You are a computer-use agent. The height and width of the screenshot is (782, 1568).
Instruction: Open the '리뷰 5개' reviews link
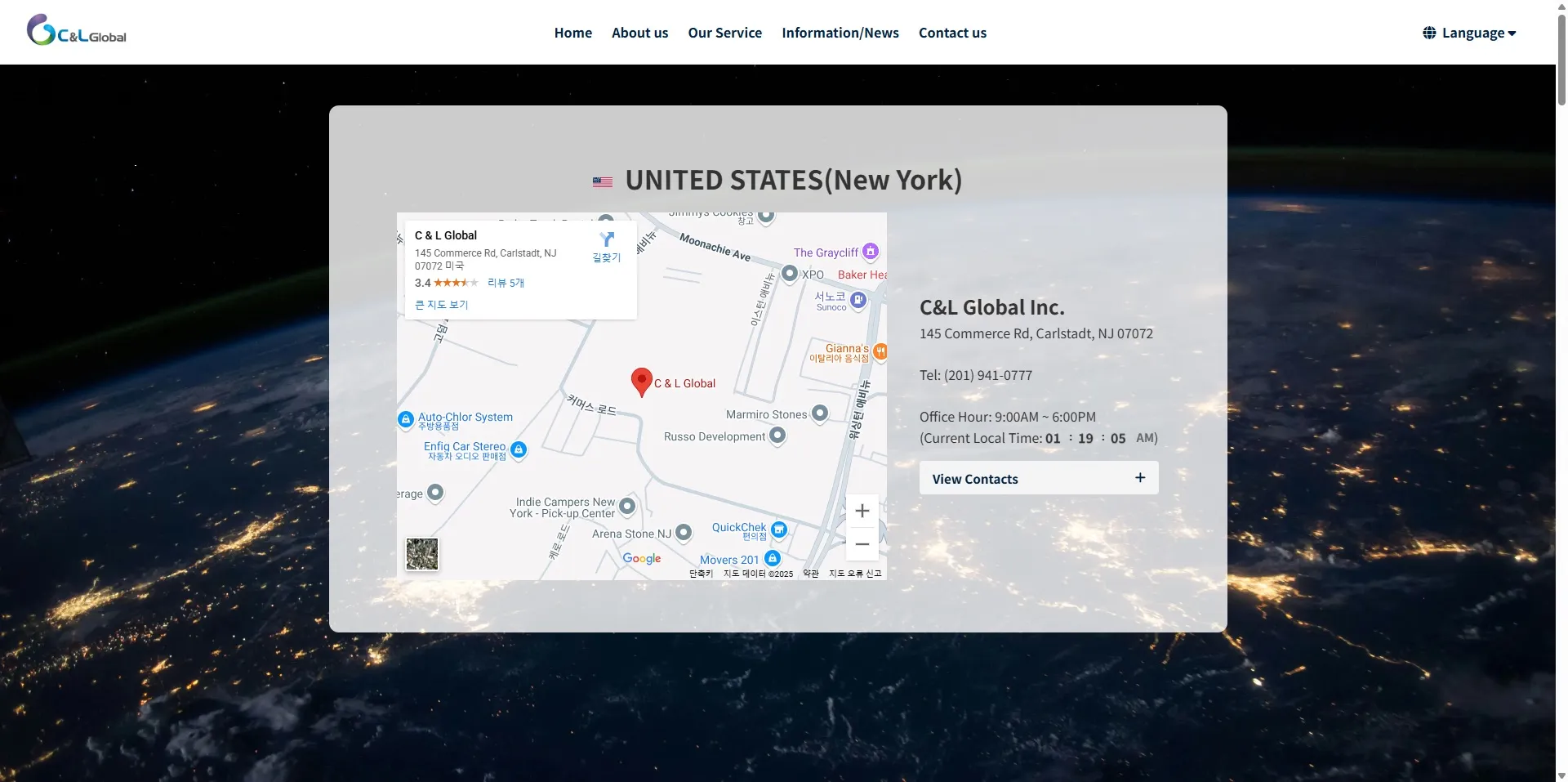(506, 283)
